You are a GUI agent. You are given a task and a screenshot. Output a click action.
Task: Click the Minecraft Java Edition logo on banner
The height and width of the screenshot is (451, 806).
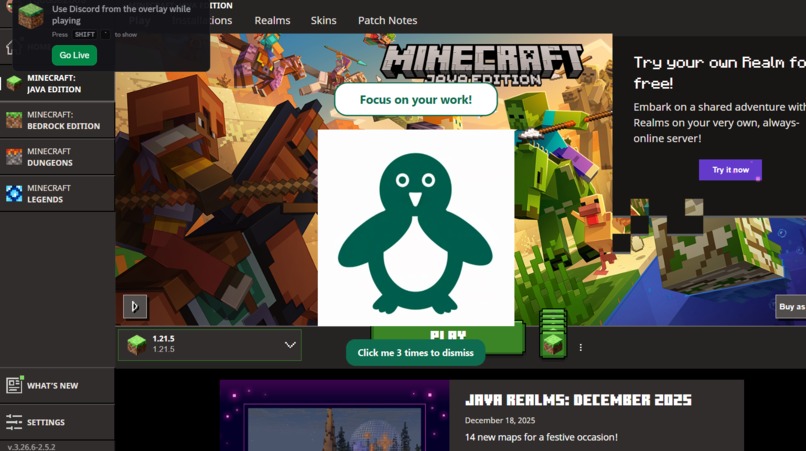482,64
